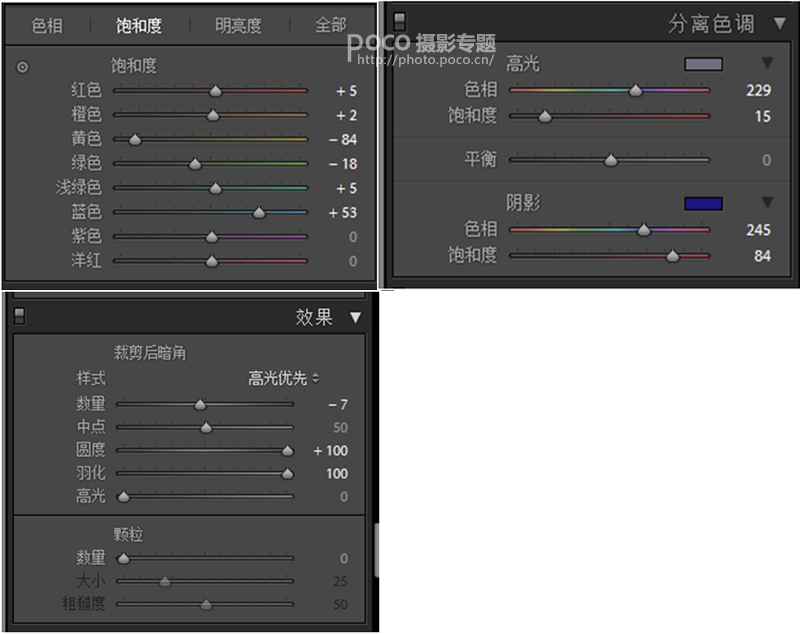Click the 颗粒 数量 slider handle

(123, 559)
